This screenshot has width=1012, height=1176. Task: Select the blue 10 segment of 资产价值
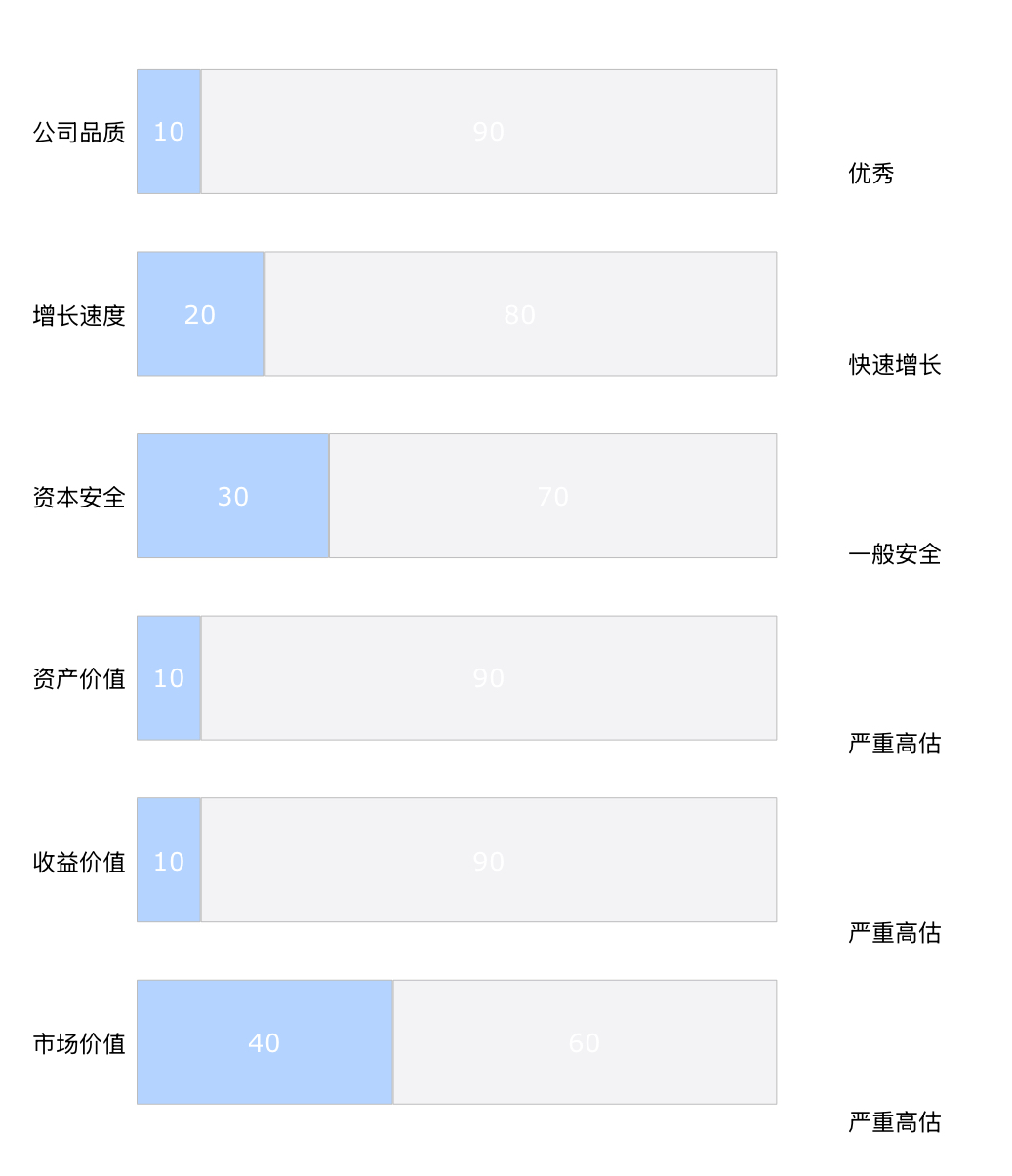(169, 677)
